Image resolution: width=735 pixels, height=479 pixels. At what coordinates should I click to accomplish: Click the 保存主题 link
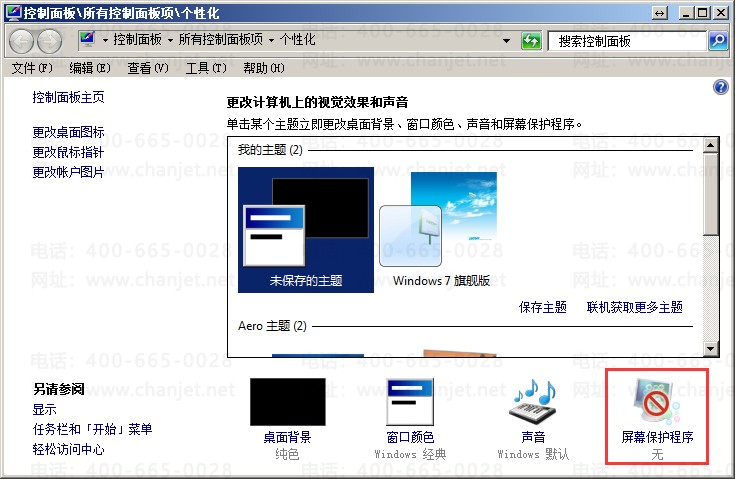[543, 307]
